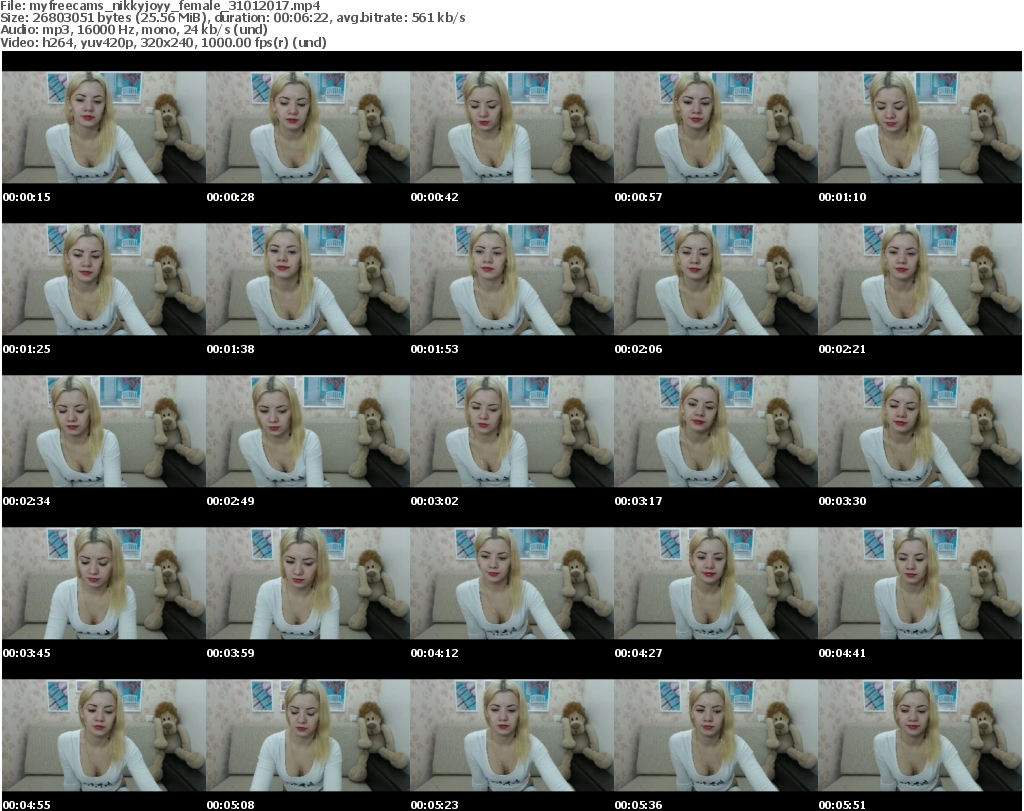Viewport: 1024px width, 811px height.
Task: Click the timestamp label 00:03:59
Action: [x=231, y=653]
